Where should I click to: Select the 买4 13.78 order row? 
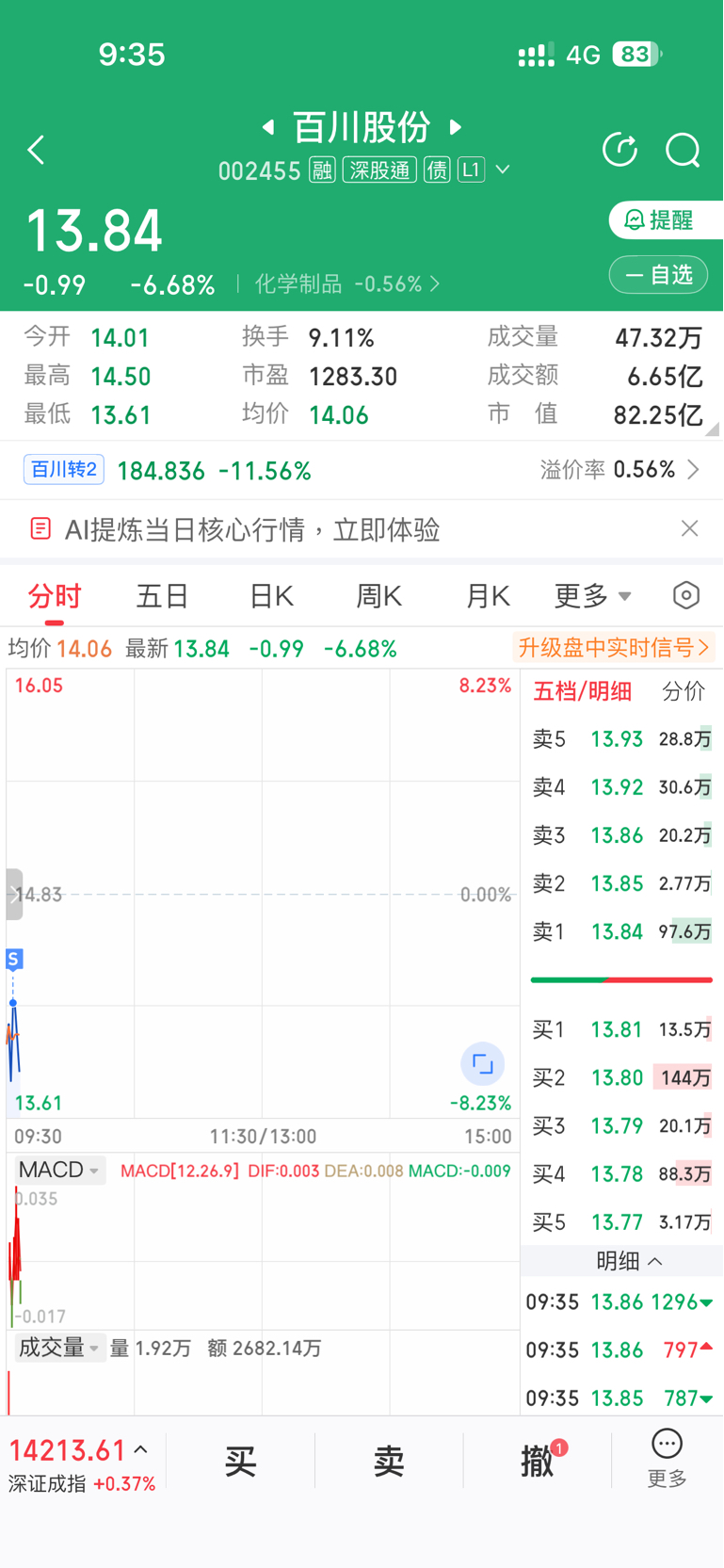(621, 1174)
